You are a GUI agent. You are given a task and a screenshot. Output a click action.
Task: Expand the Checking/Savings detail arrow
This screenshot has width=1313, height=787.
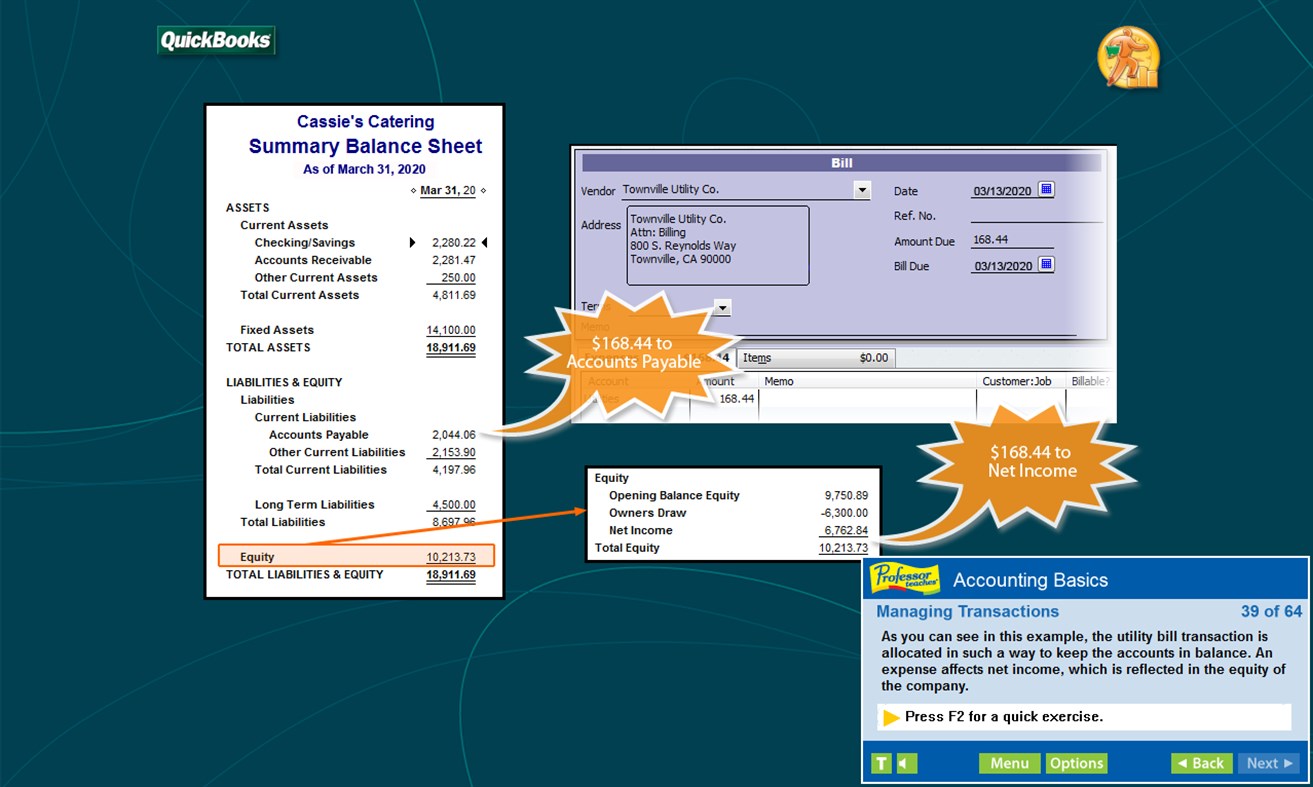click(412, 242)
